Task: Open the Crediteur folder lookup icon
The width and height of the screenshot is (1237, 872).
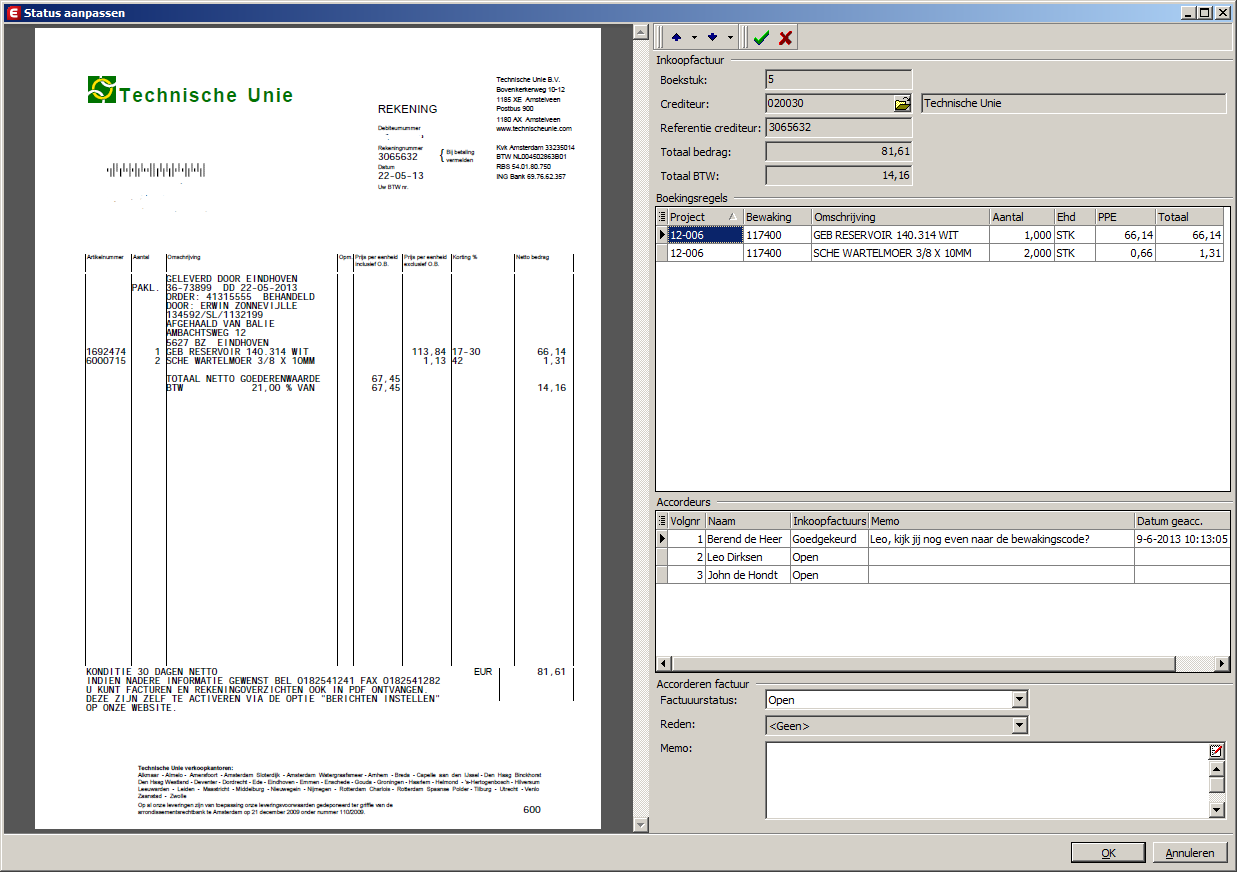Action: (x=902, y=103)
